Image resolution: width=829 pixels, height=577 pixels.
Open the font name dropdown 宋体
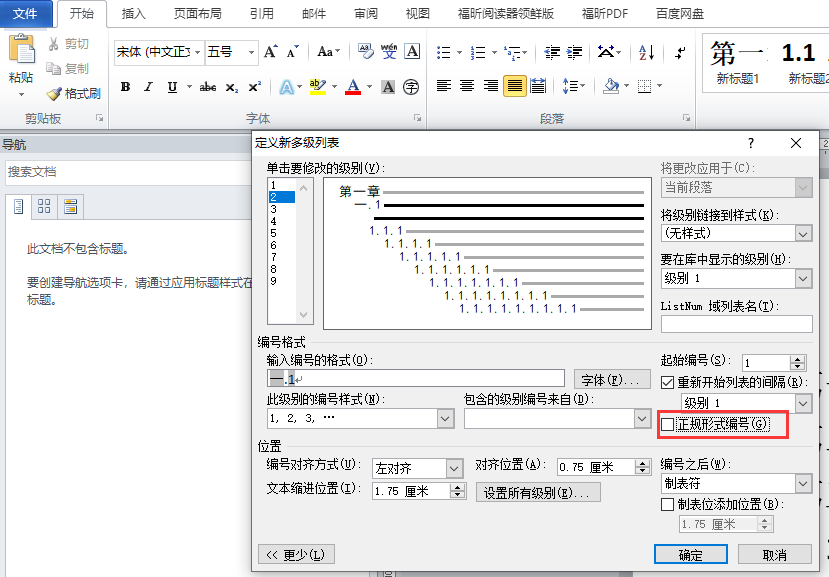pos(197,52)
